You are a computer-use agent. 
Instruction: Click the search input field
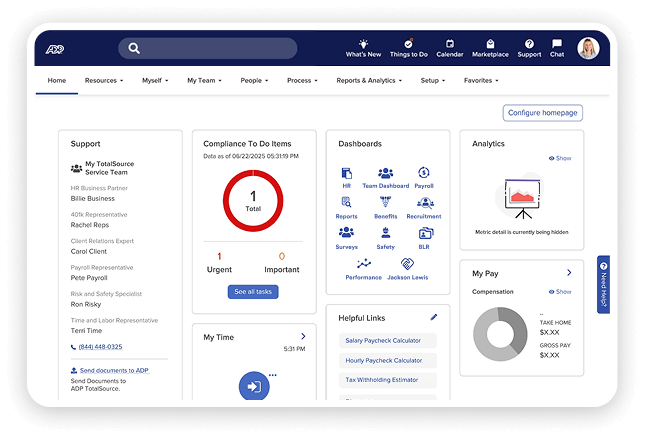[x=208, y=49]
